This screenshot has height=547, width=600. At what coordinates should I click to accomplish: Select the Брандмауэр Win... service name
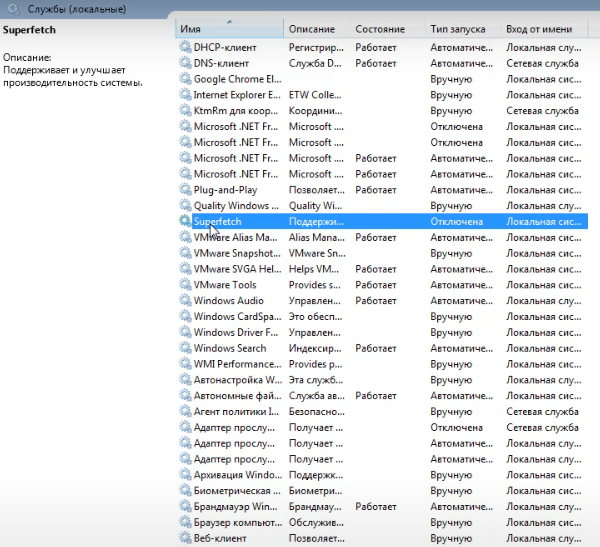235,507
